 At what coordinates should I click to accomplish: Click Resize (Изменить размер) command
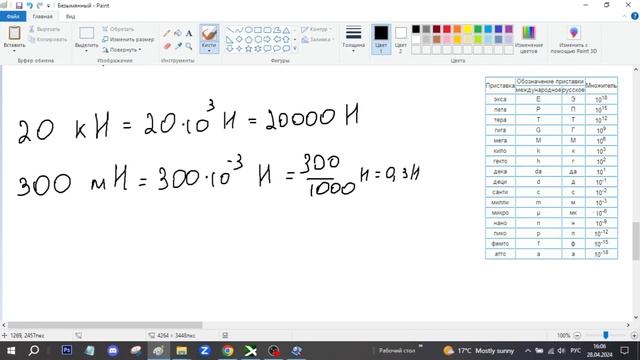tap(128, 40)
